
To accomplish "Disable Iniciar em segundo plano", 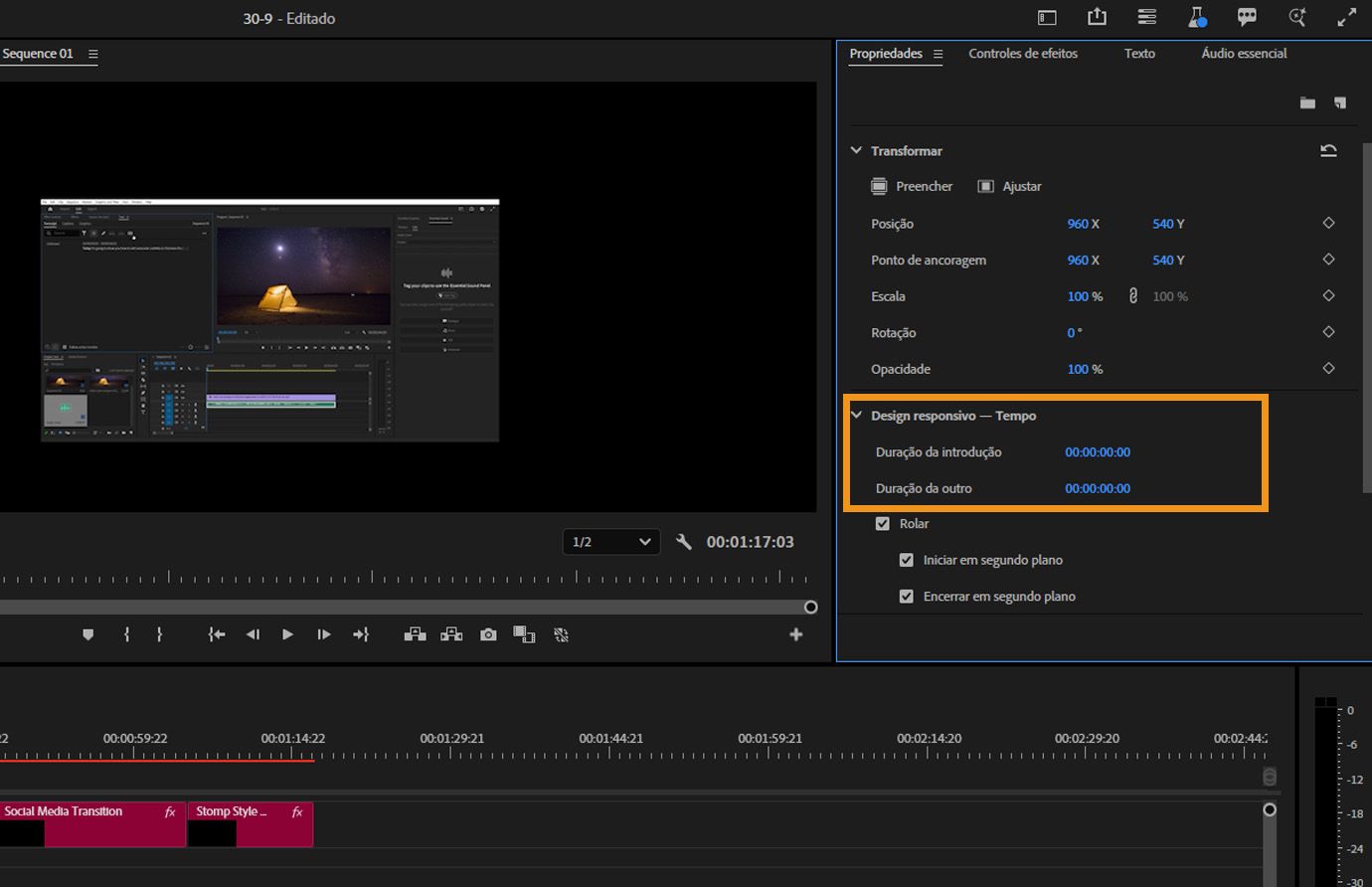I will tap(907, 560).
